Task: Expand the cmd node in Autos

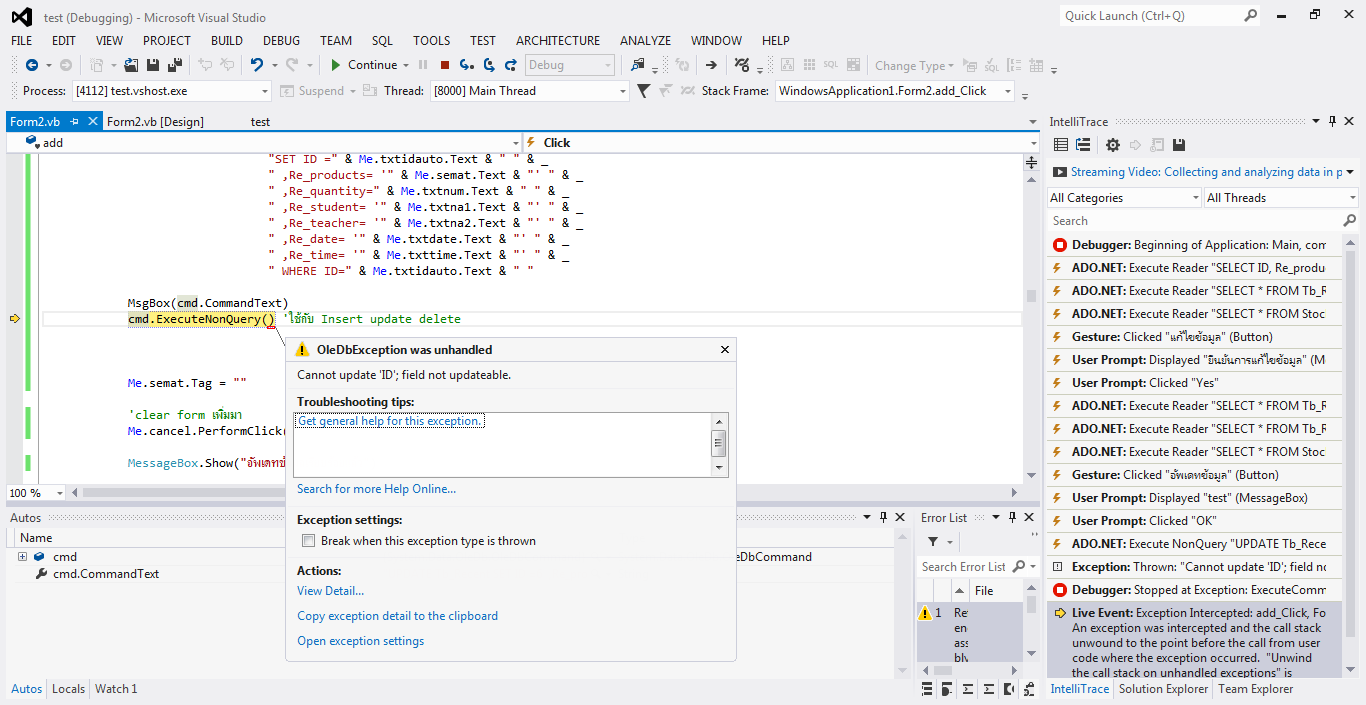Action: pos(22,557)
